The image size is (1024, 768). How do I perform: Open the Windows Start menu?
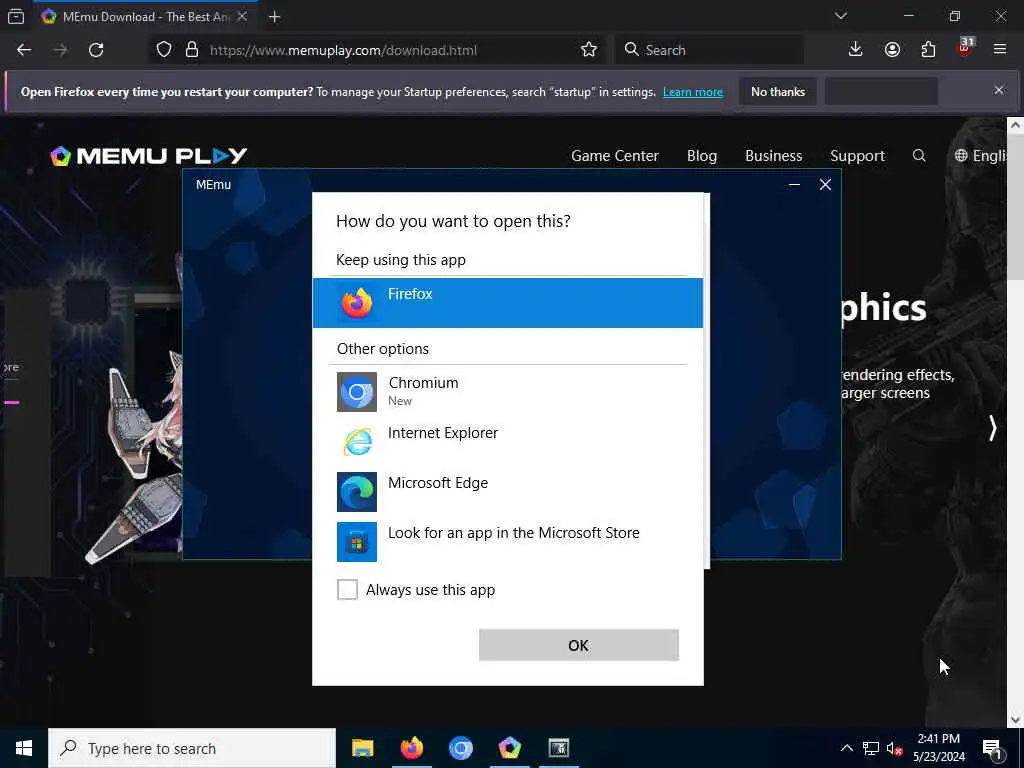[24, 748]
